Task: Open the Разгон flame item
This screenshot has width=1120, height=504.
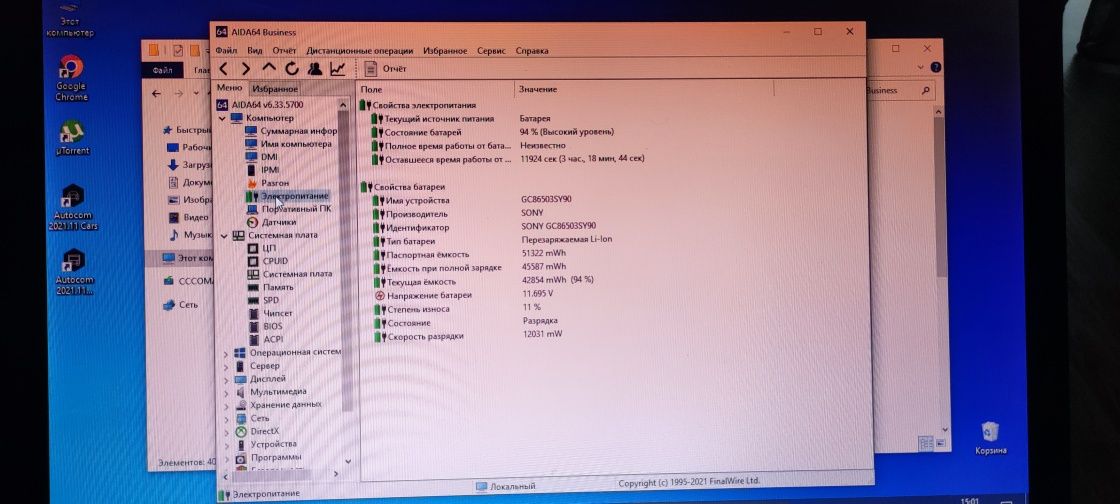Action: 267,183
